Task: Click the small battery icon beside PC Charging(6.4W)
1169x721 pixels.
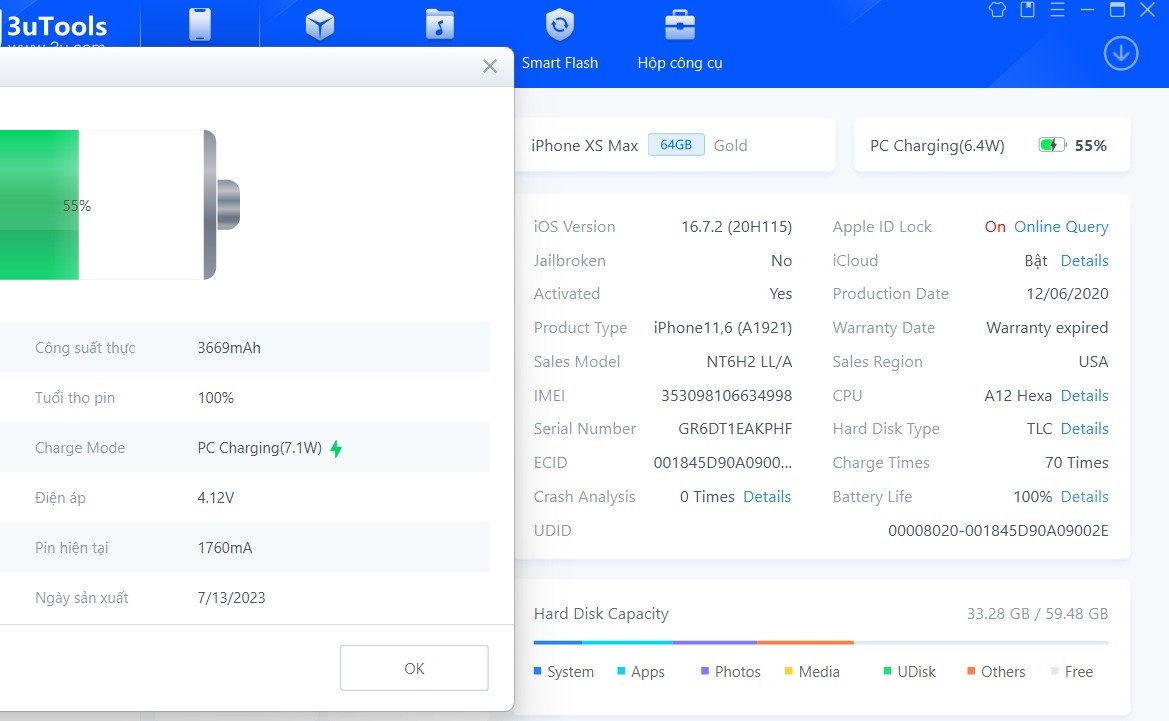Action: click(x=1052, y=145)
